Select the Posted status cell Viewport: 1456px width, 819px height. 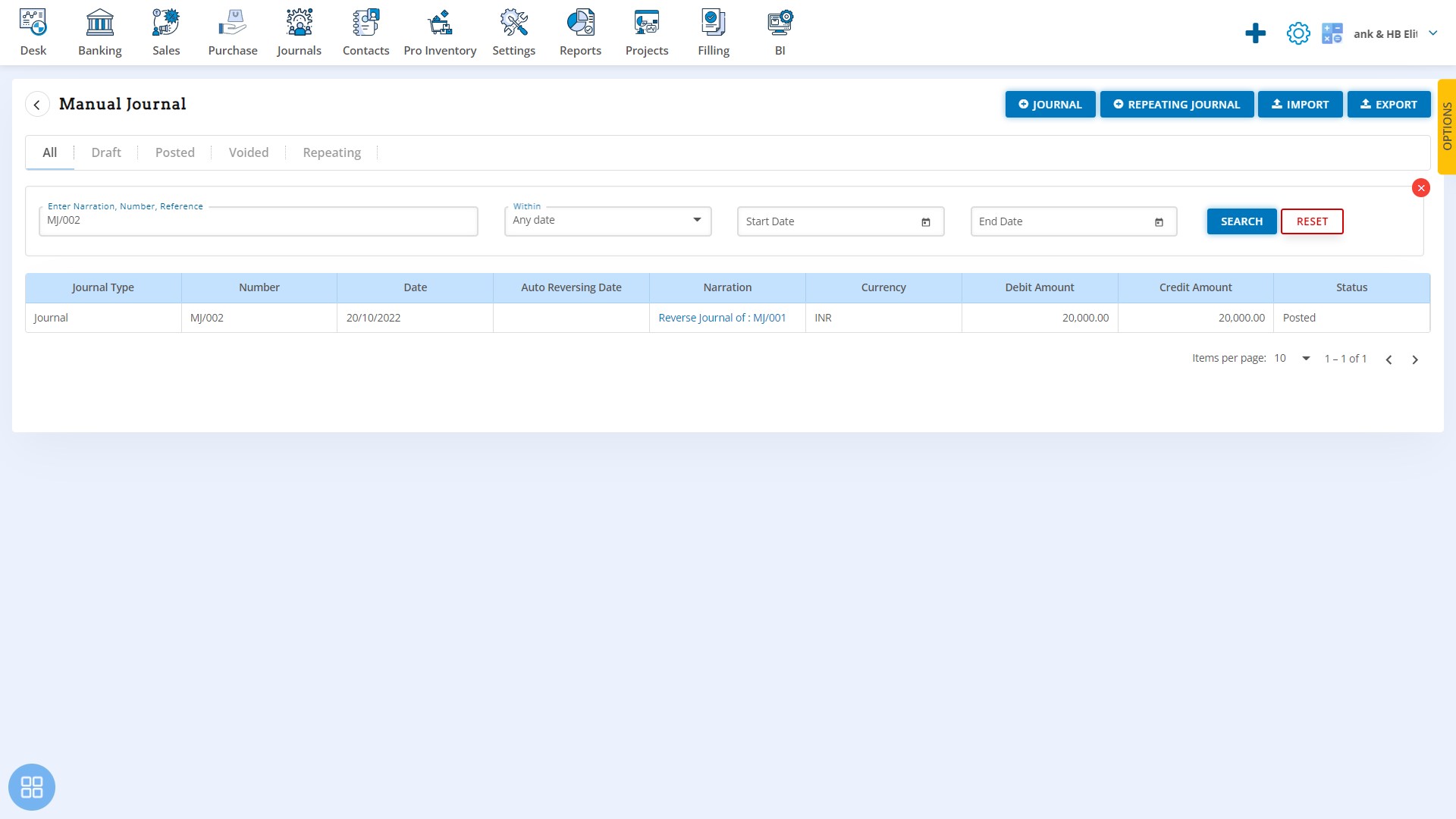tap(1352, 318)
